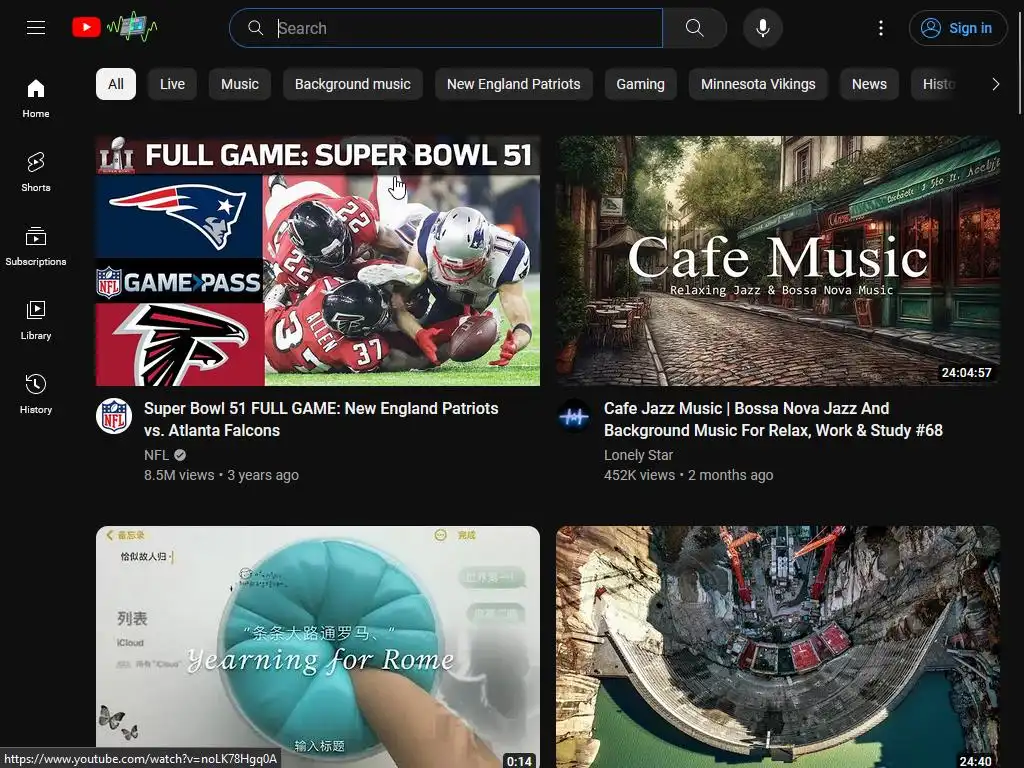Visit the NFL channel name link
Screen dimensions: 1024x768
tap(156, 455)
